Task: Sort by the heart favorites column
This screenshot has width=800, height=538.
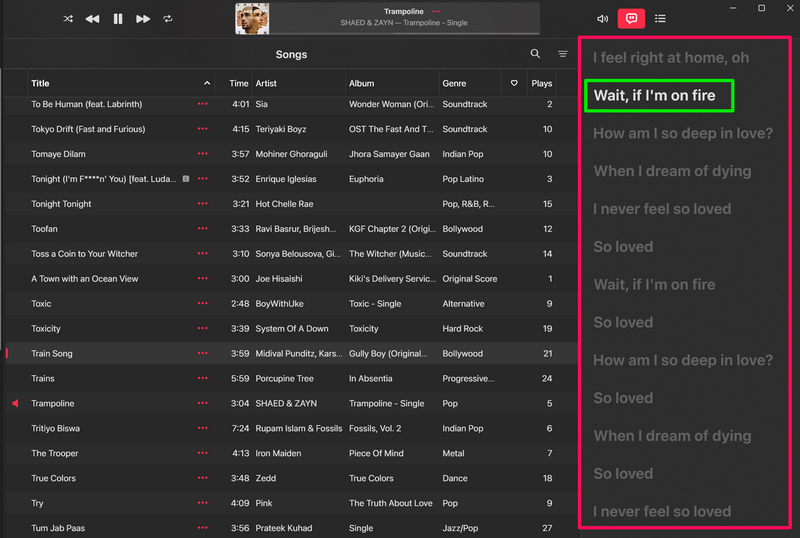Action: [x=514, y=83]
